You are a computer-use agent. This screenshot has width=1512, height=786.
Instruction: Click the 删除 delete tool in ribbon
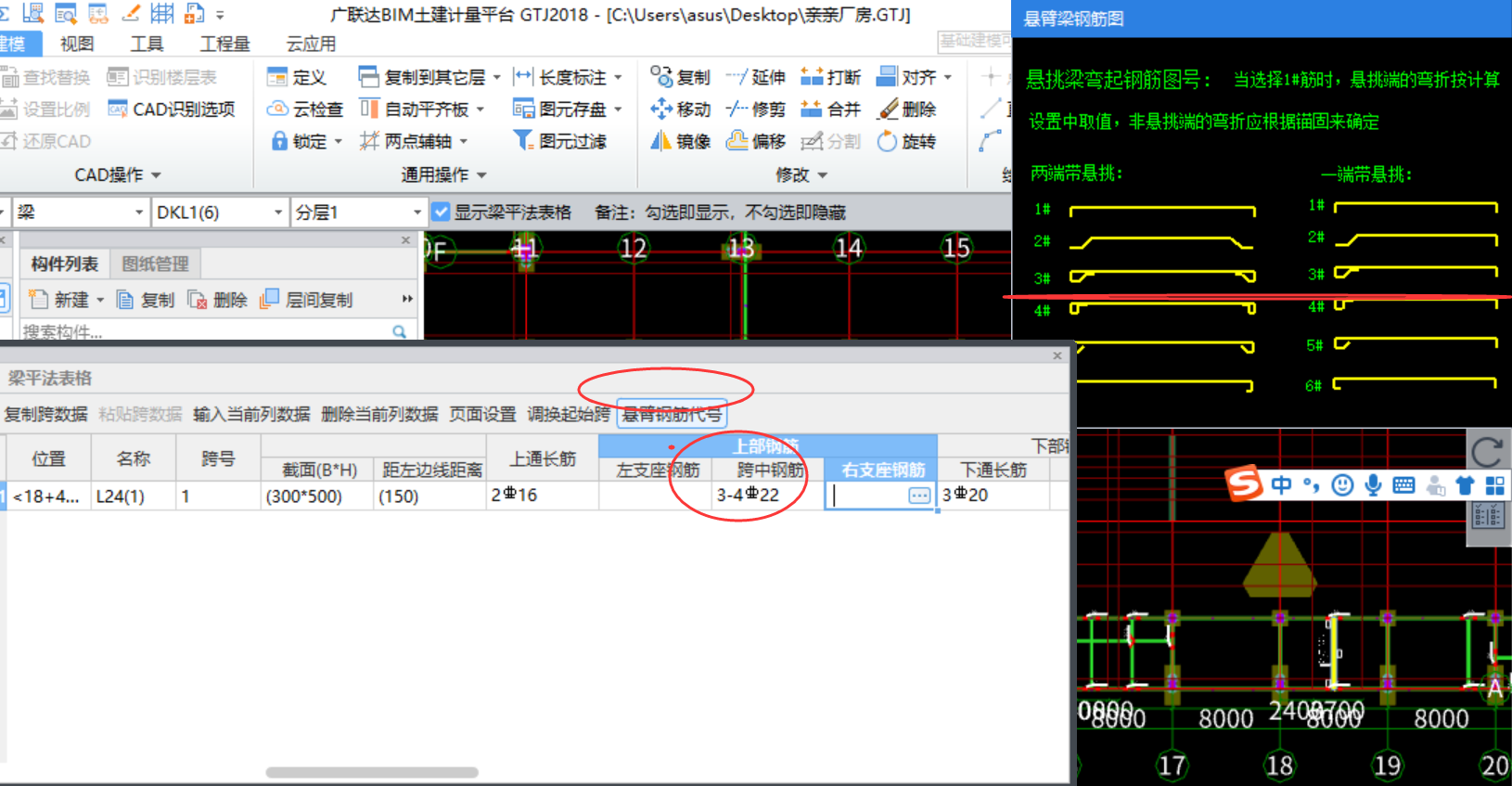906,109
